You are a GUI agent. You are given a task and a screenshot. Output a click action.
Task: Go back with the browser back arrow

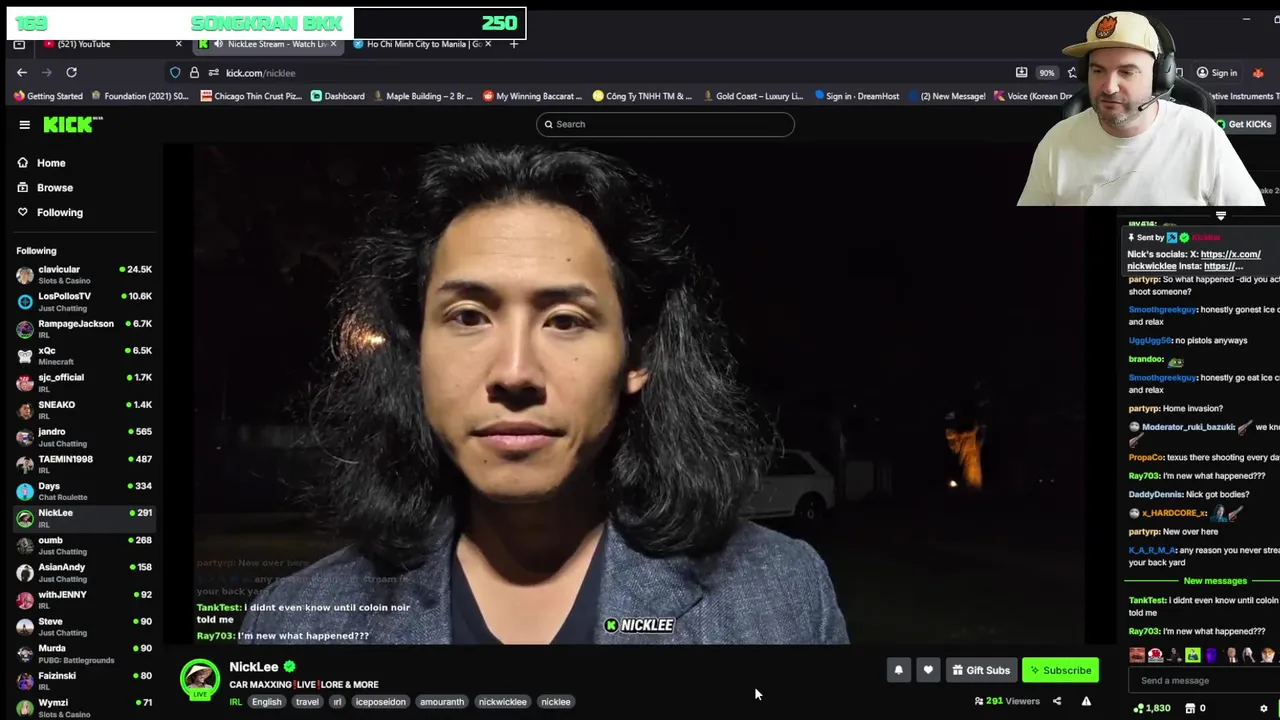22,72
